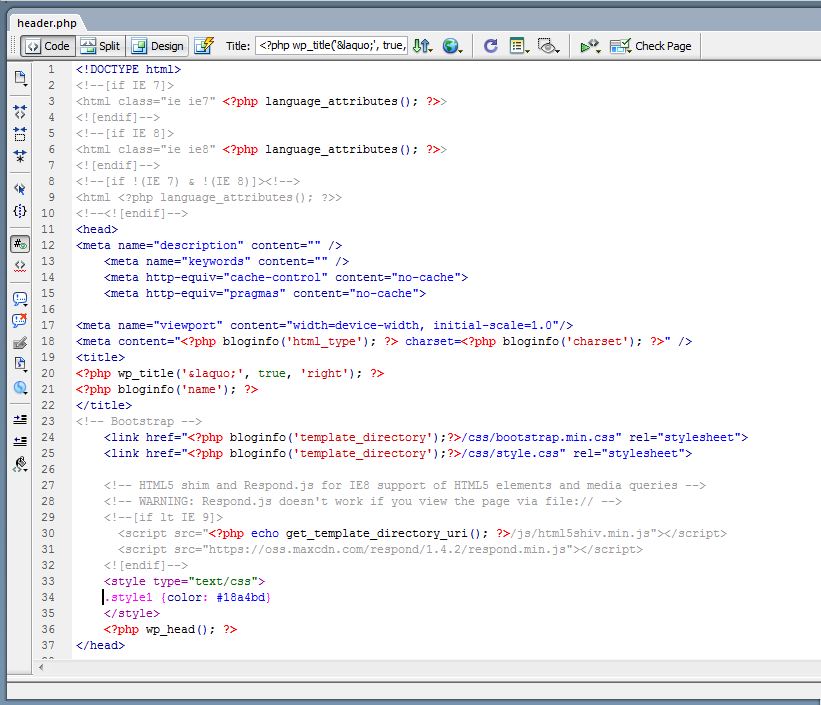Click 'description' in the meta tag
Viewport: 821px width, 705px height.
click(198, 246)
